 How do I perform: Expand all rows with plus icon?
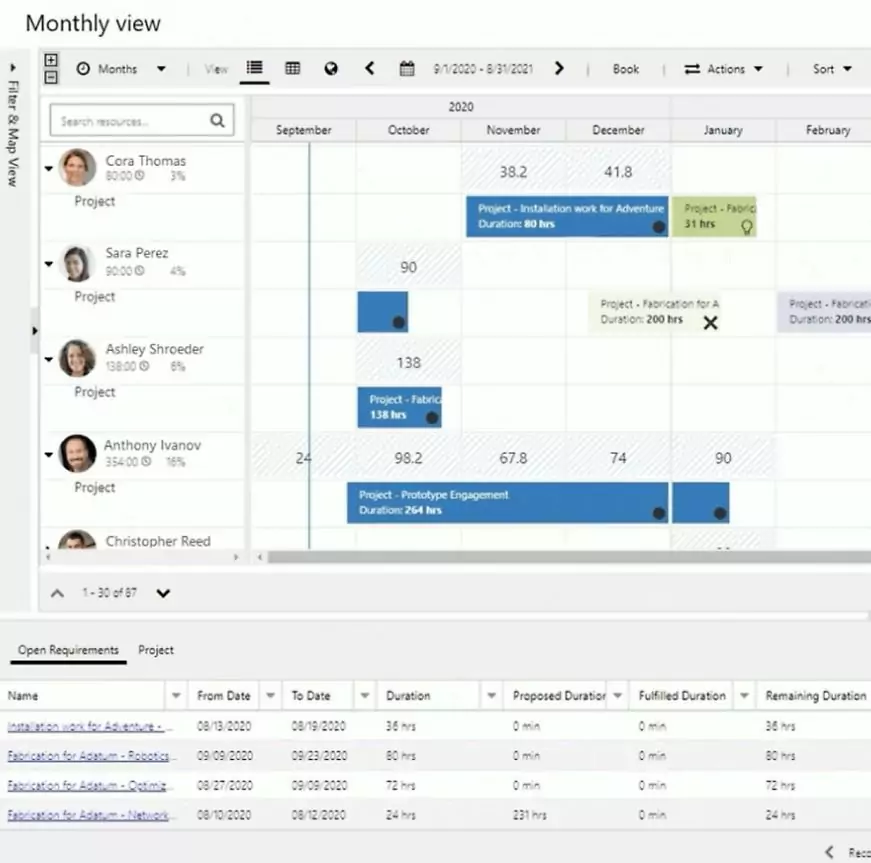click(x=52, y=60)
